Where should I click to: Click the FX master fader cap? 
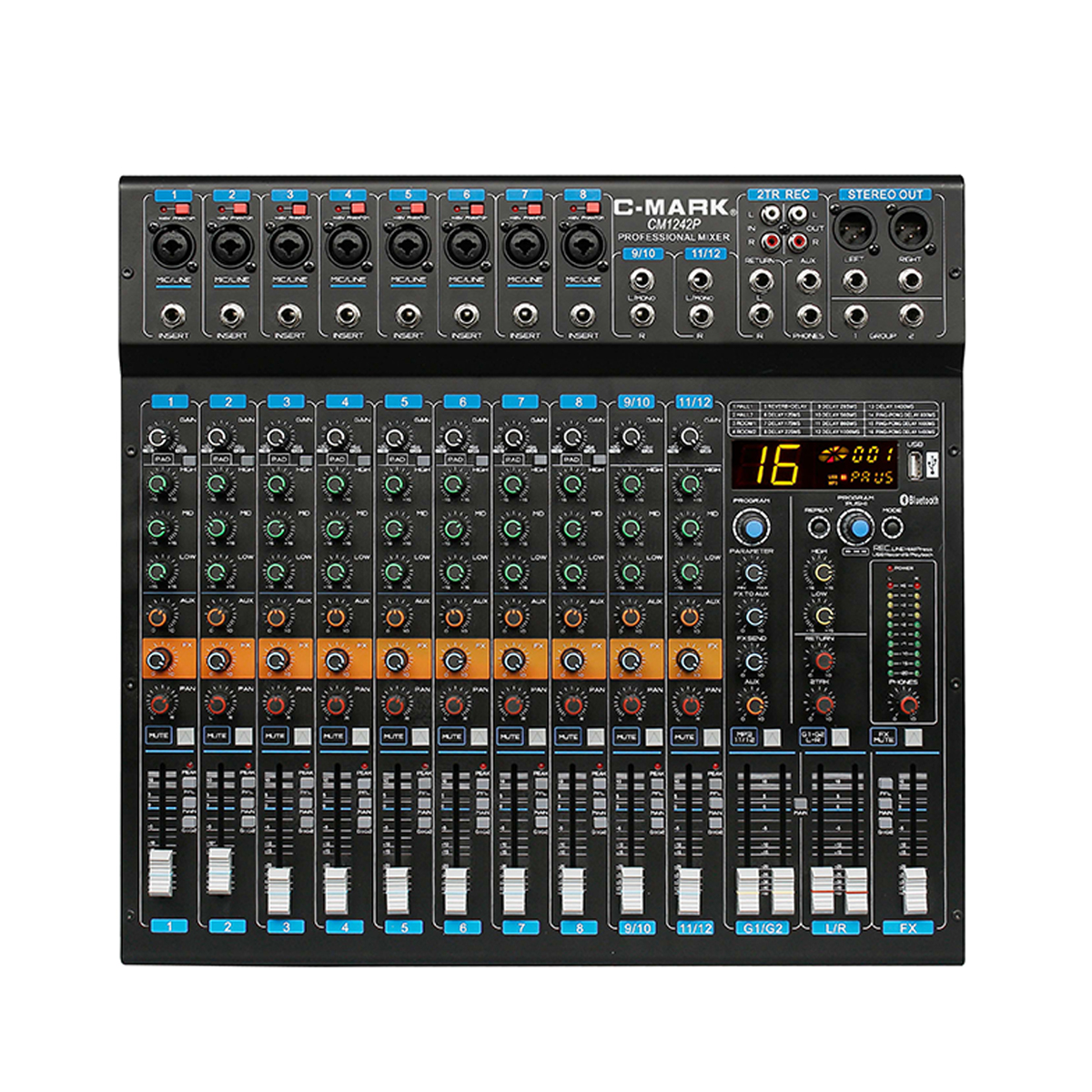point(912,889)
